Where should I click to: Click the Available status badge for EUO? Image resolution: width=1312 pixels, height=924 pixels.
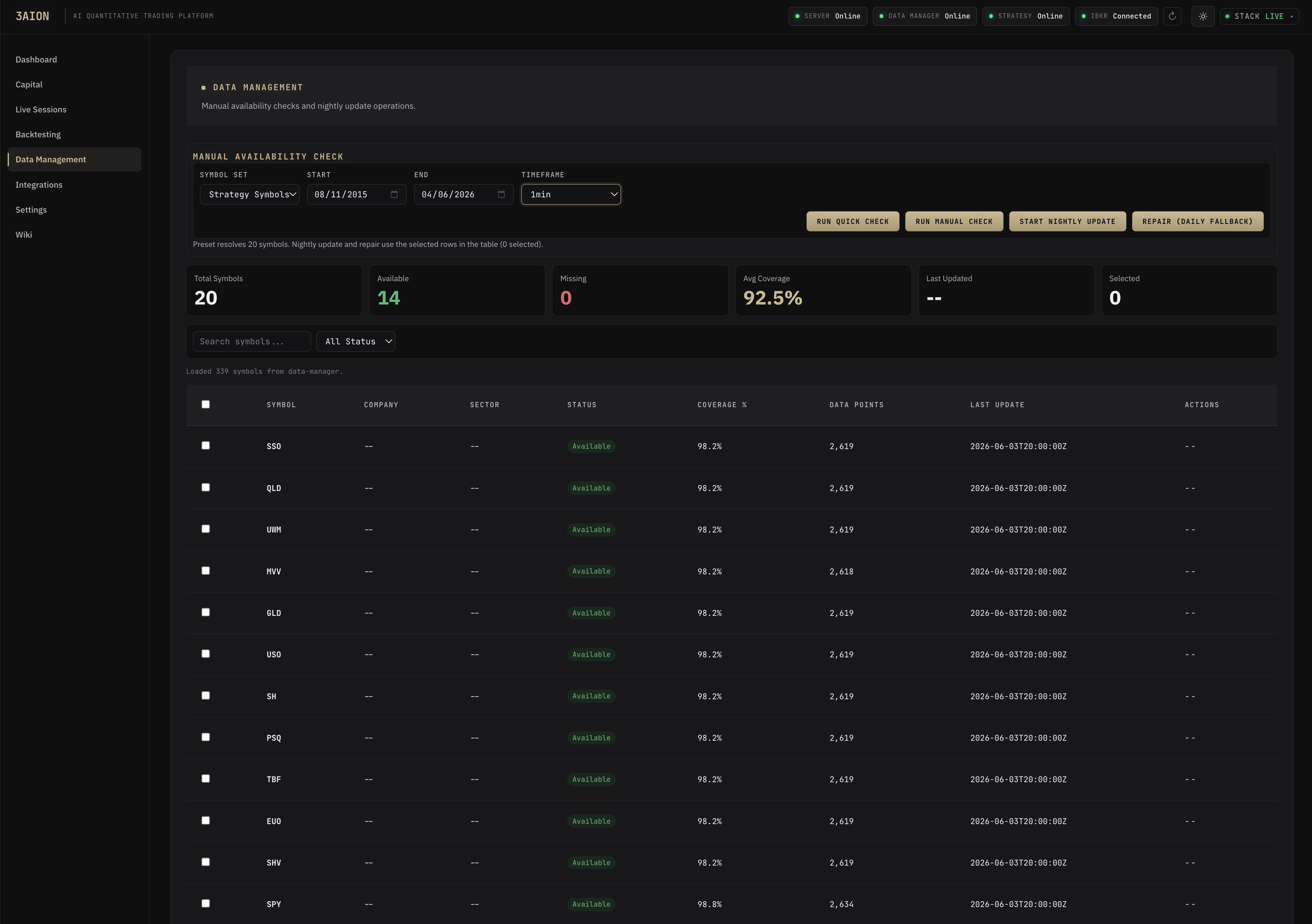[x=592, y=821]
